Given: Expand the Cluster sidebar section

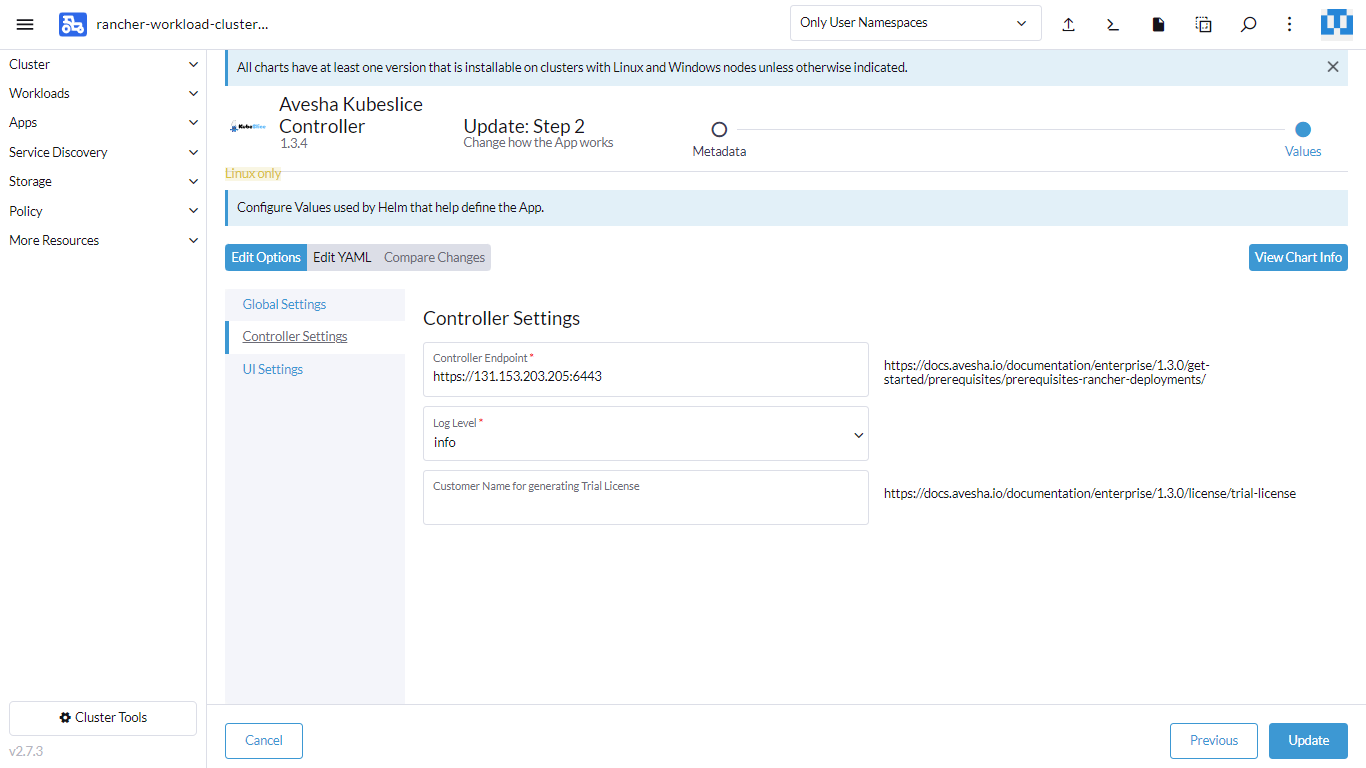Looking at the screenshot, I should coord(103,64).
